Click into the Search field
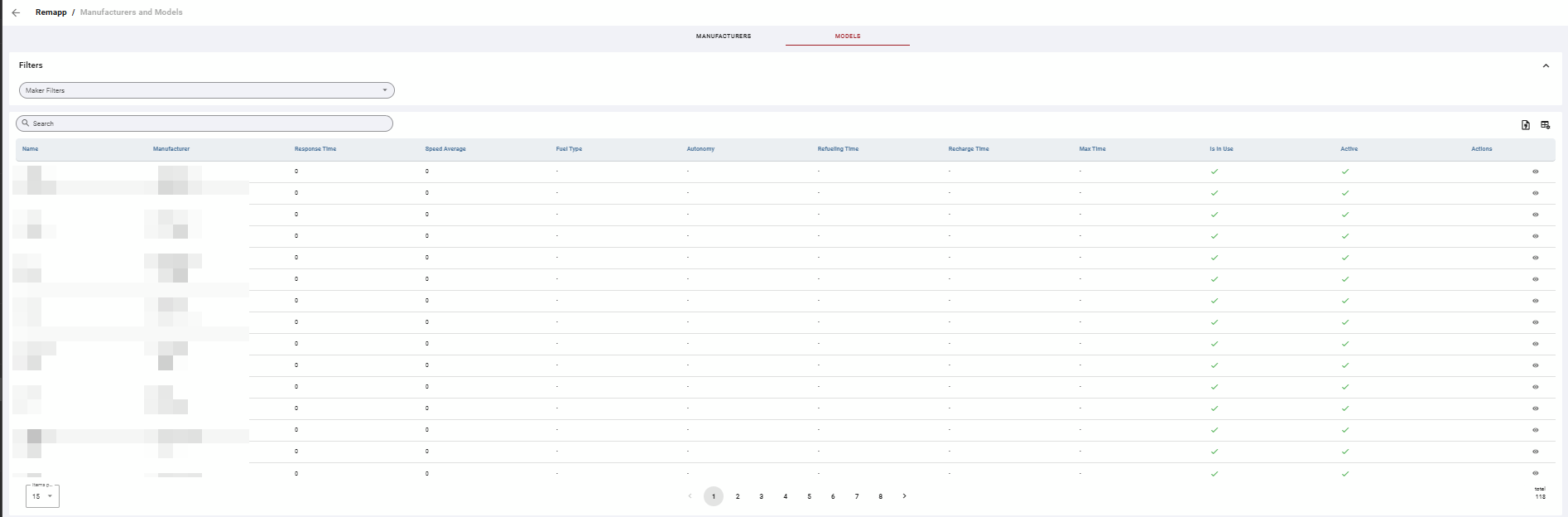The width and height of the screenshot is (1568, 517). (x=204, y=123)
